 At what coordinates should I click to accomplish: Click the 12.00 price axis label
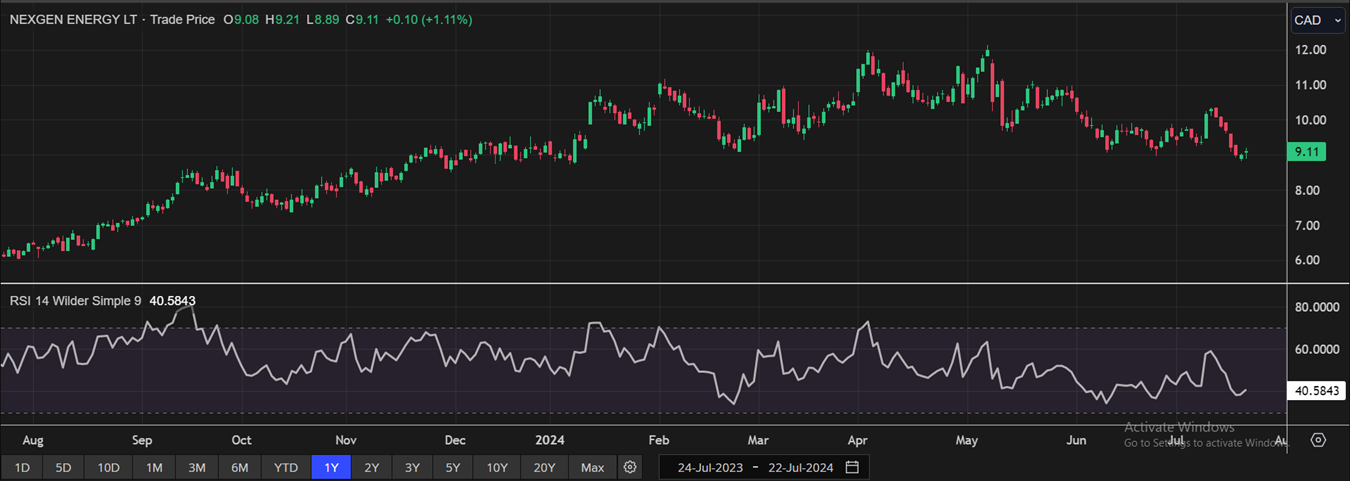(1310, 50)
